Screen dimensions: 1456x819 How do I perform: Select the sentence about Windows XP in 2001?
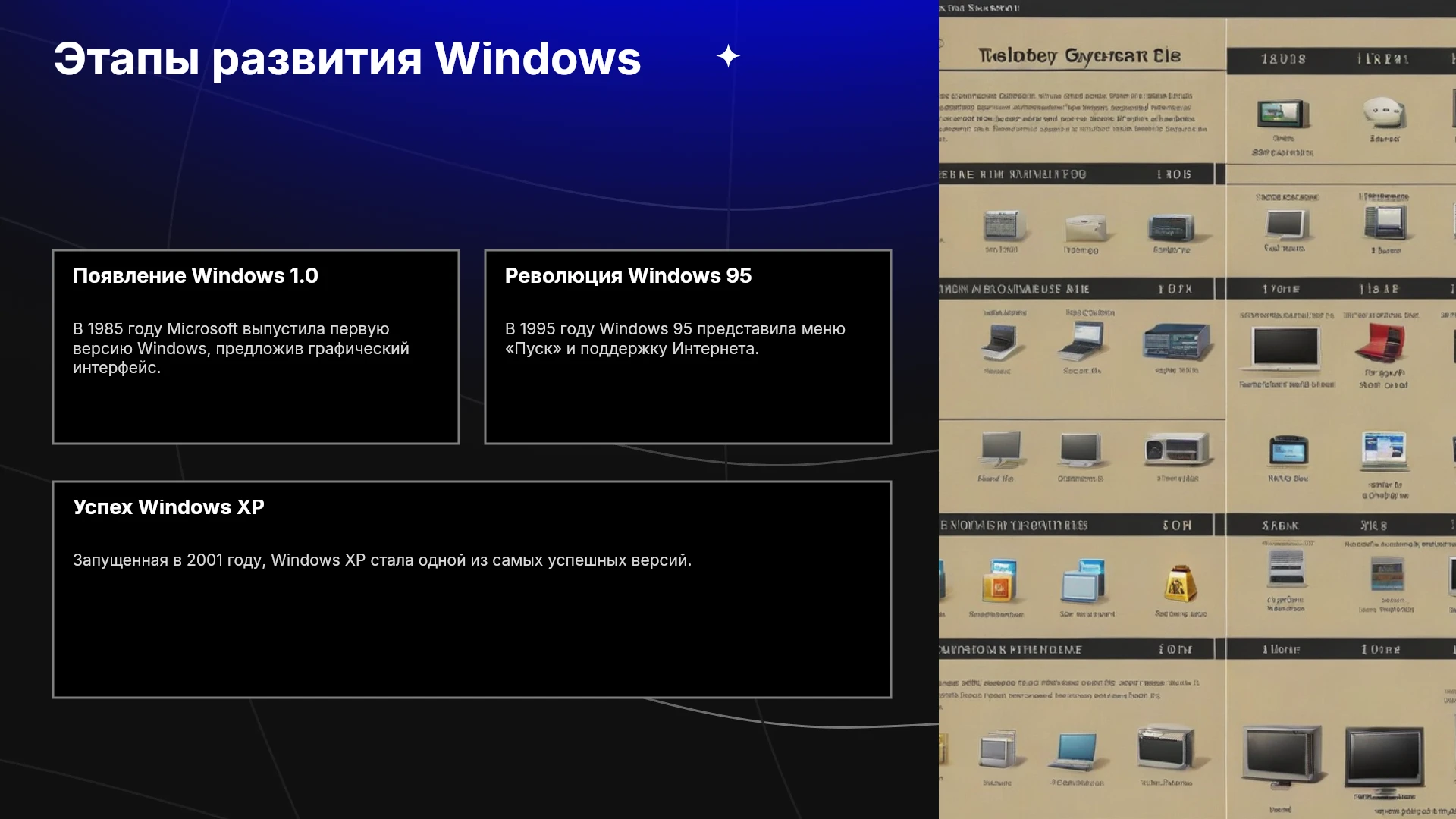click(382, 560)
